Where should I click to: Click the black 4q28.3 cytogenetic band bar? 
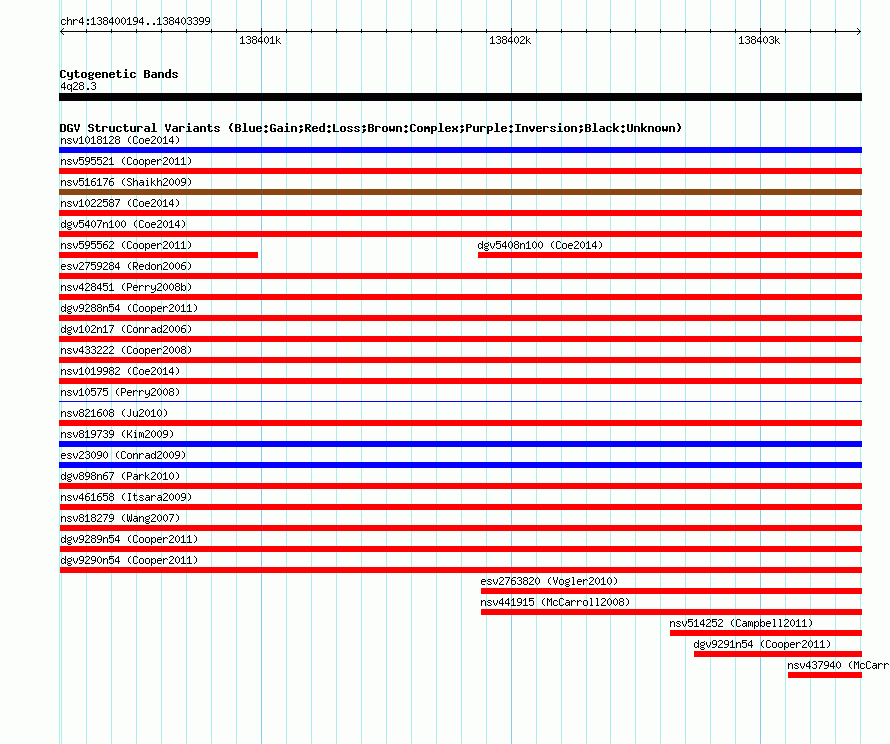click(x=460, y=97)
